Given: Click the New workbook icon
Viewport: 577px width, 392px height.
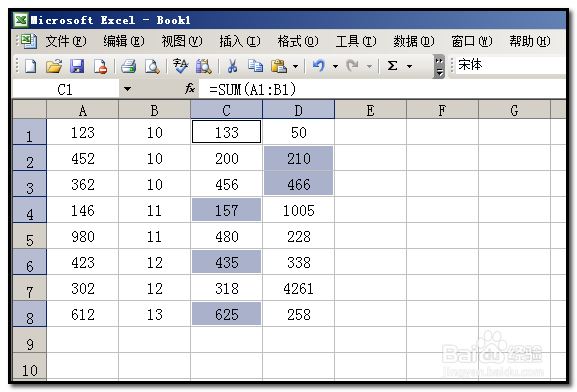Looking at the screenshot, I should [30, 66].
